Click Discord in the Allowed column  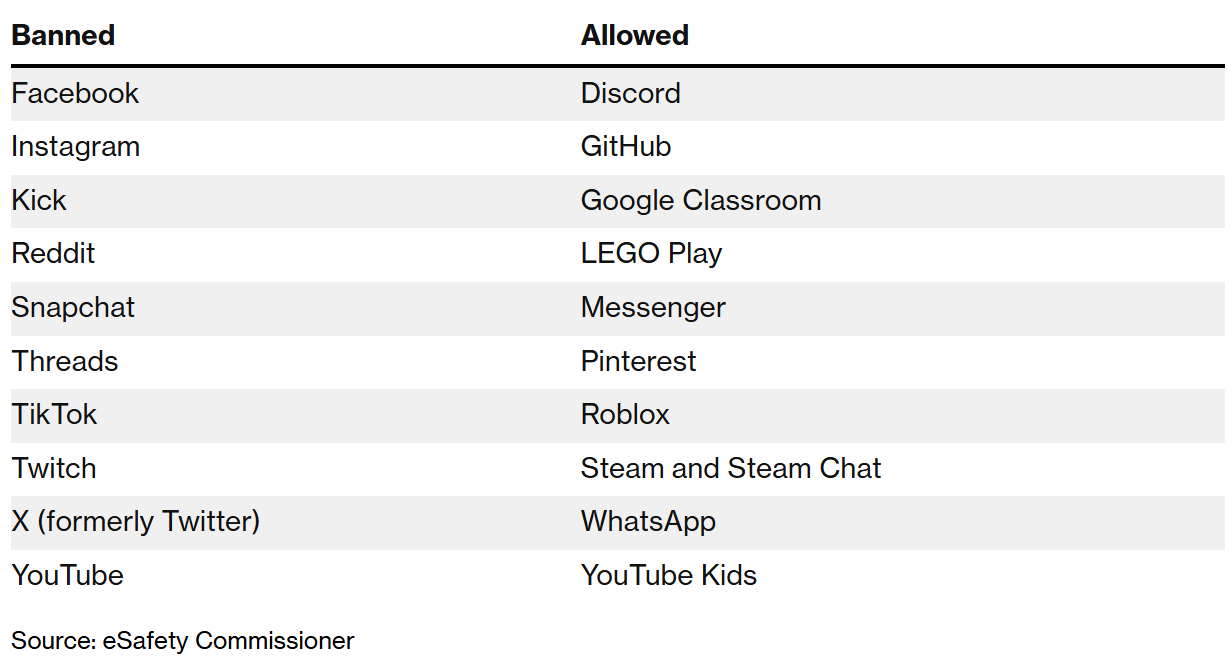pyautogui.click(x=630, y=93)
